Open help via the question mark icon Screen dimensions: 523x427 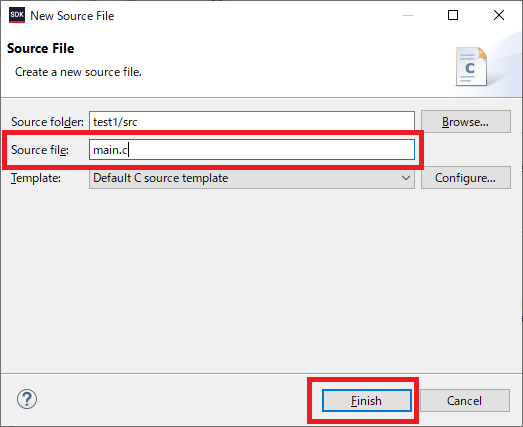[27, 399]
